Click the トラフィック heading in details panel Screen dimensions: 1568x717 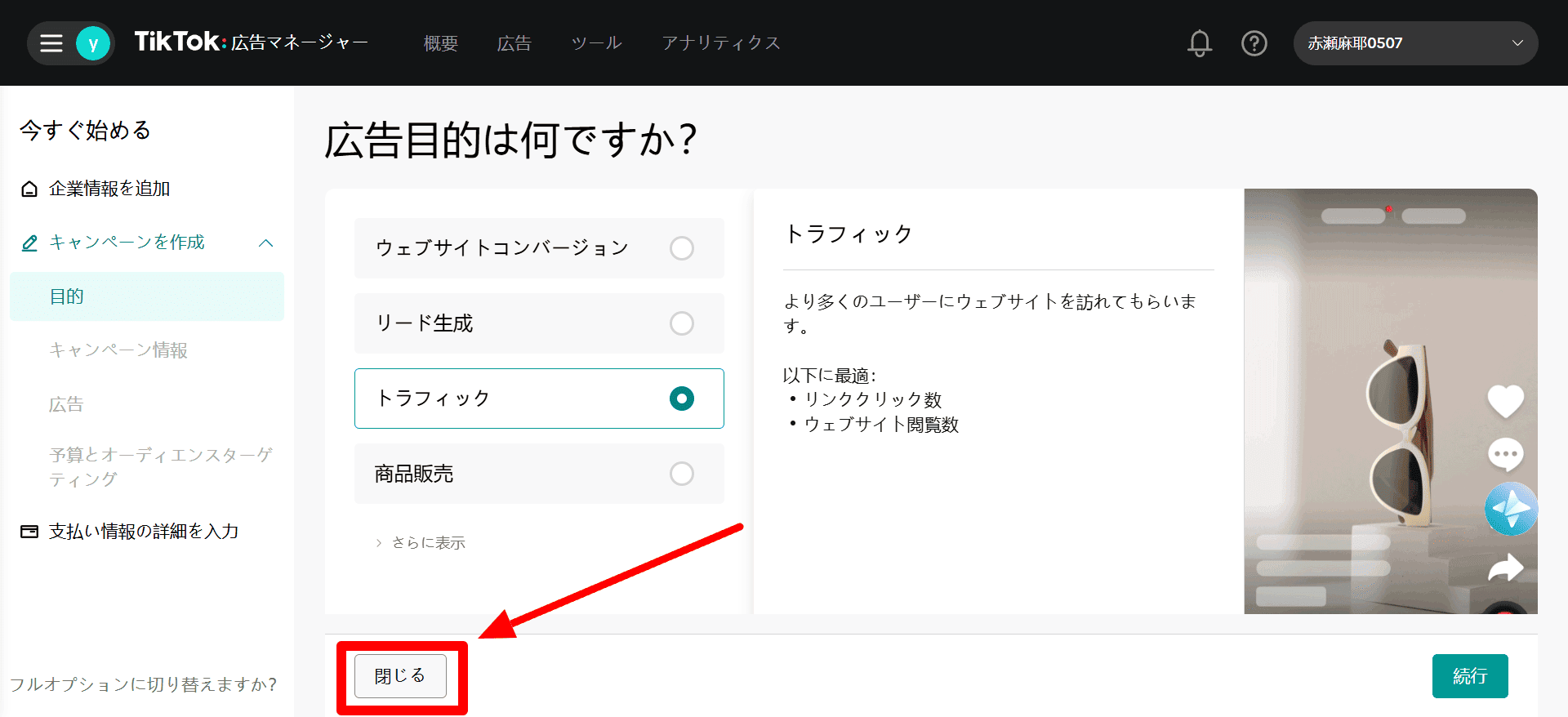tap(849, 234)
